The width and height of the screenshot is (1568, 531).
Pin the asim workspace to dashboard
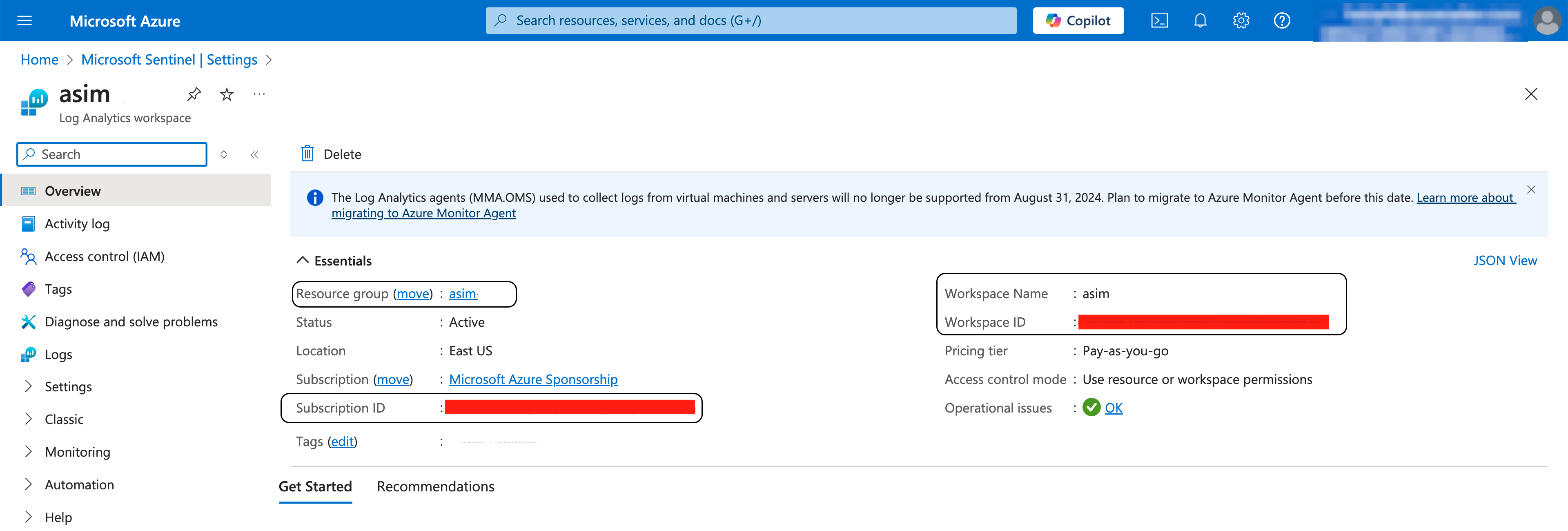[x=194, y=94]
